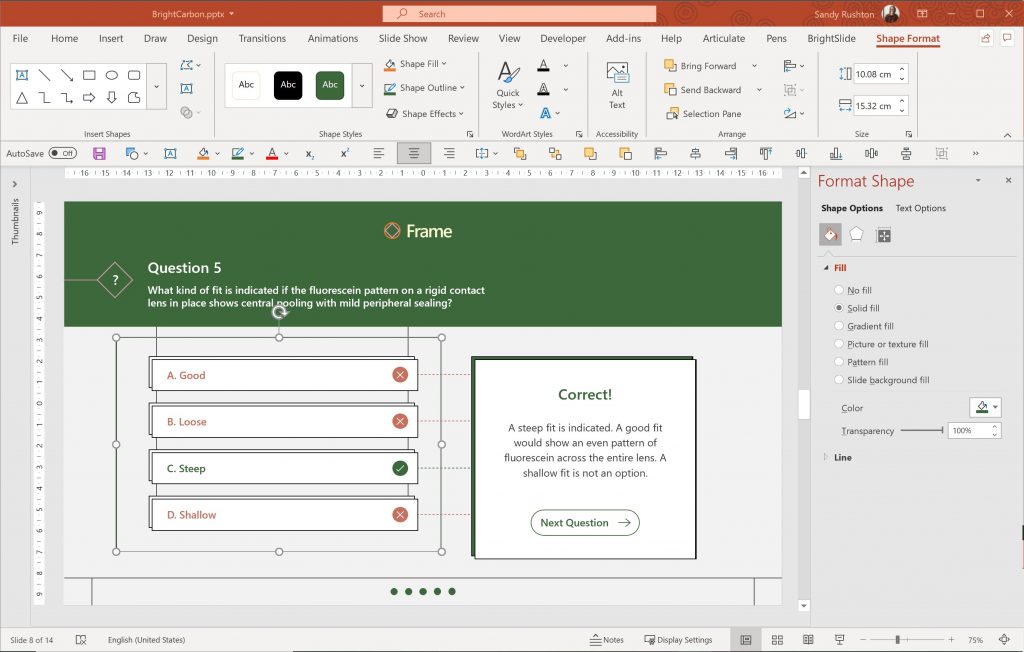Click the Save icon on the quick toolbar
This screenshot has height=652, width=1024.
[99, 152]
